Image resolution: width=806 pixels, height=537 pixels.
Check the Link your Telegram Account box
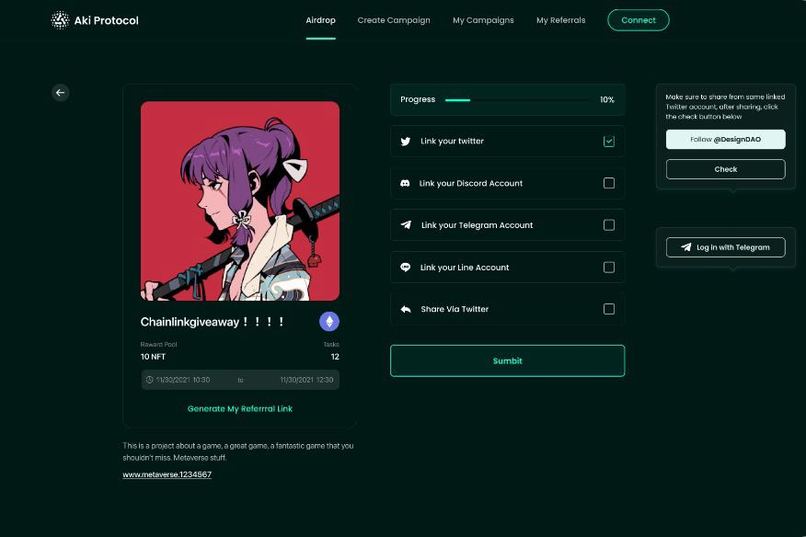[x=609, y=225]
